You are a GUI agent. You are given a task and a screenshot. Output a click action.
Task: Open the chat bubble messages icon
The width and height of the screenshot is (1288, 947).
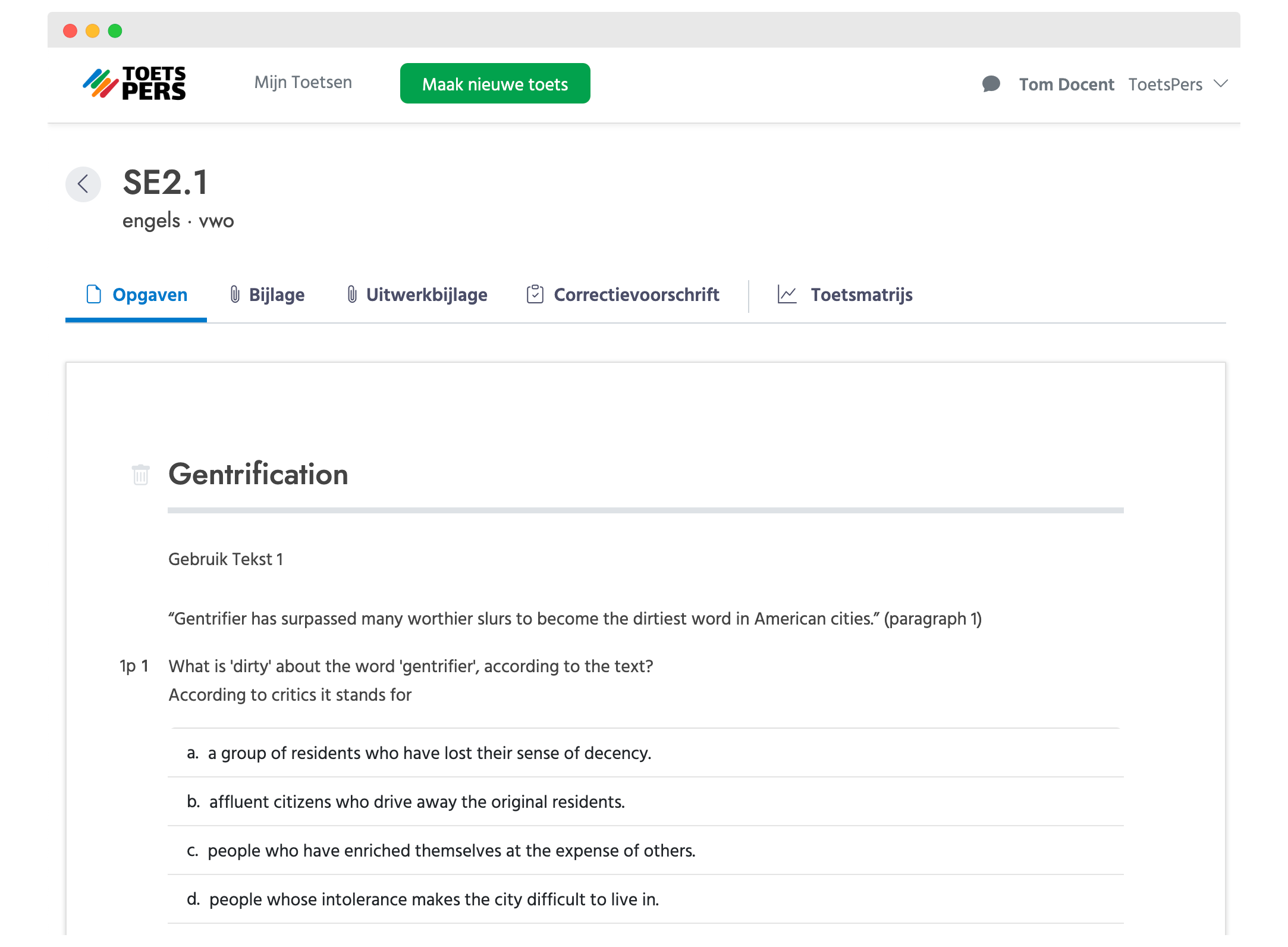click(x=991, y=84)
